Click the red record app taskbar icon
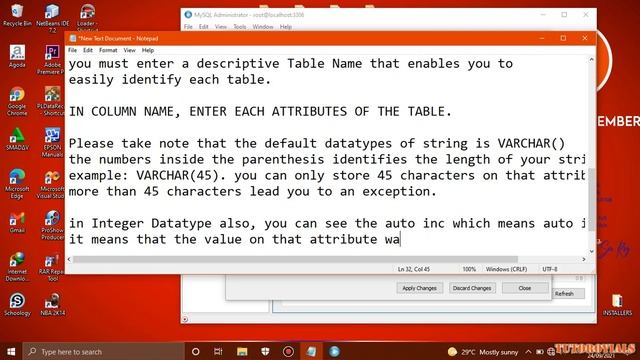The height and width of the screenshot is (360, 640). [x=288, y=351]
